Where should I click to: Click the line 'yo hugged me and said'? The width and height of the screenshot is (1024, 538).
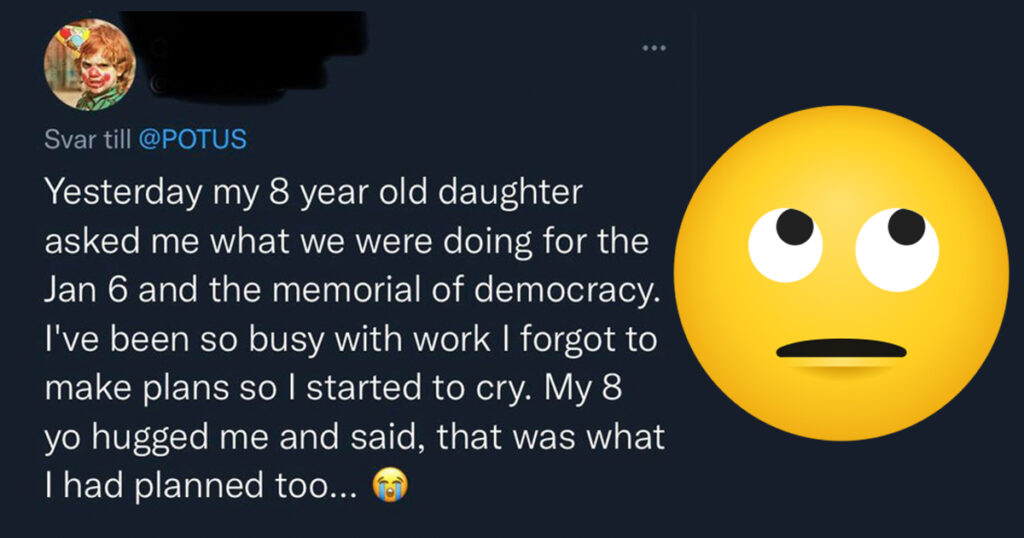pos(355,438)
